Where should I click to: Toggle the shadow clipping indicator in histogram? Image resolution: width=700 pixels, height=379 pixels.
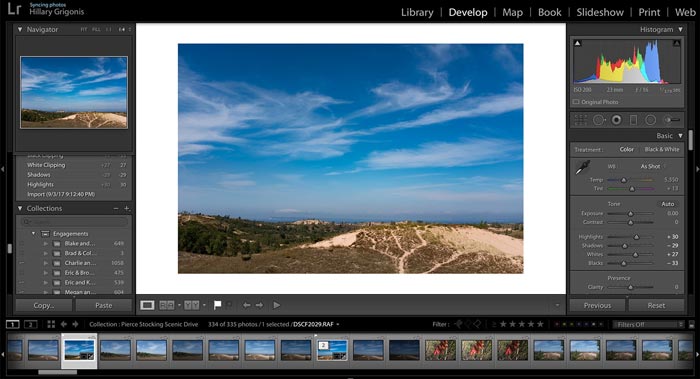(577, 43)
